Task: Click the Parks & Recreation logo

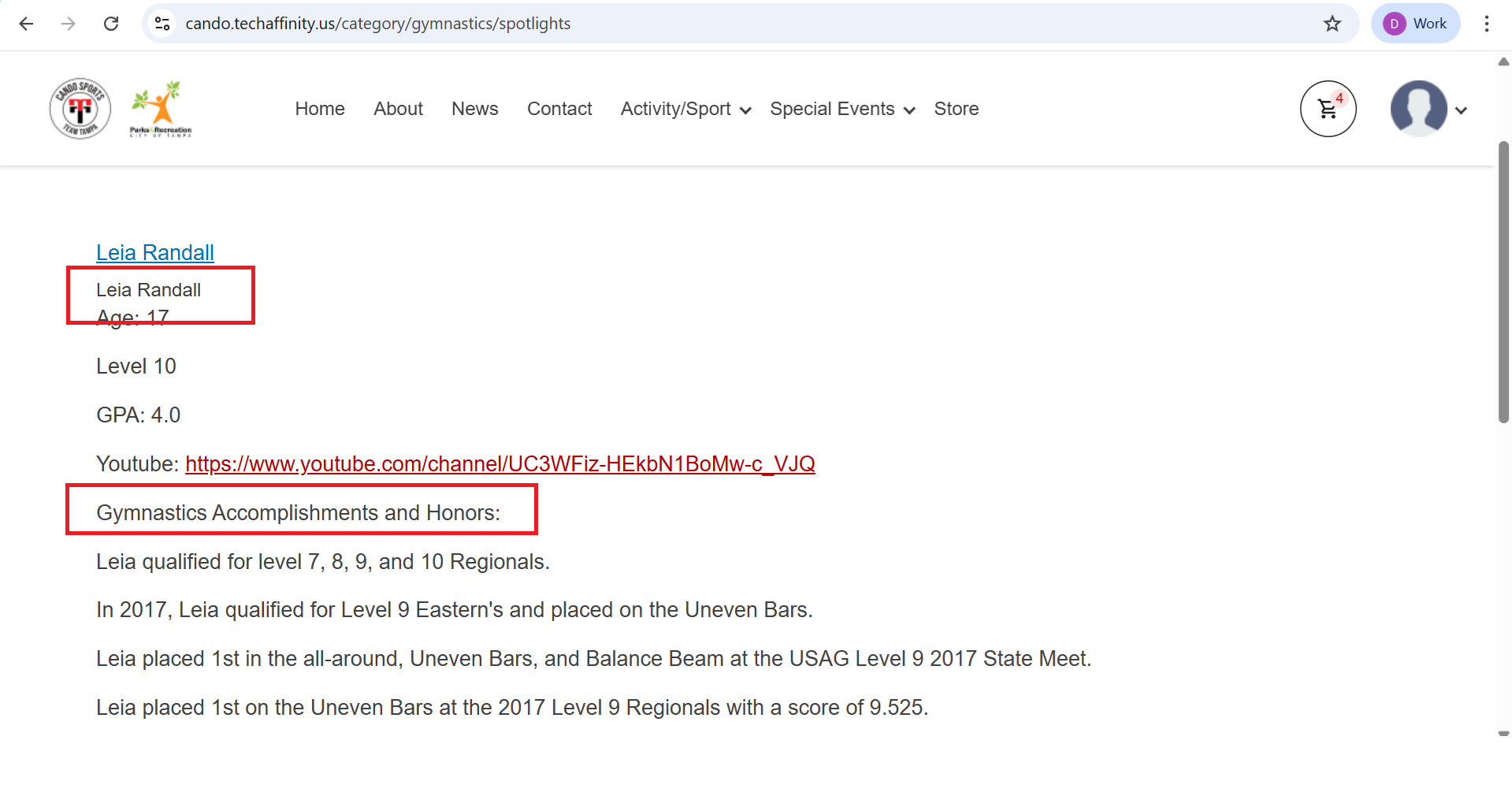Action: point(161,109)
